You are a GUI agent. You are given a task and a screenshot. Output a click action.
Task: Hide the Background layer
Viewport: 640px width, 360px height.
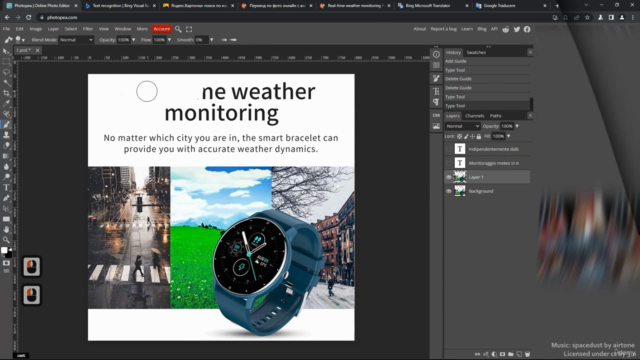449,191
